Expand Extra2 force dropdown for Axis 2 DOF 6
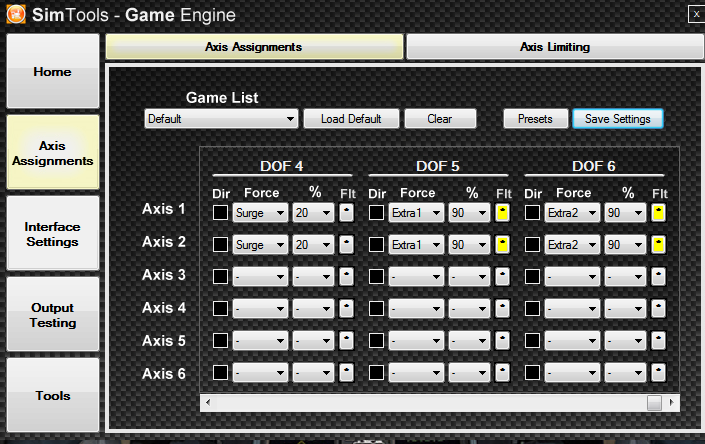The width and height of the screenshot is (705, 444). click(572, 244)
